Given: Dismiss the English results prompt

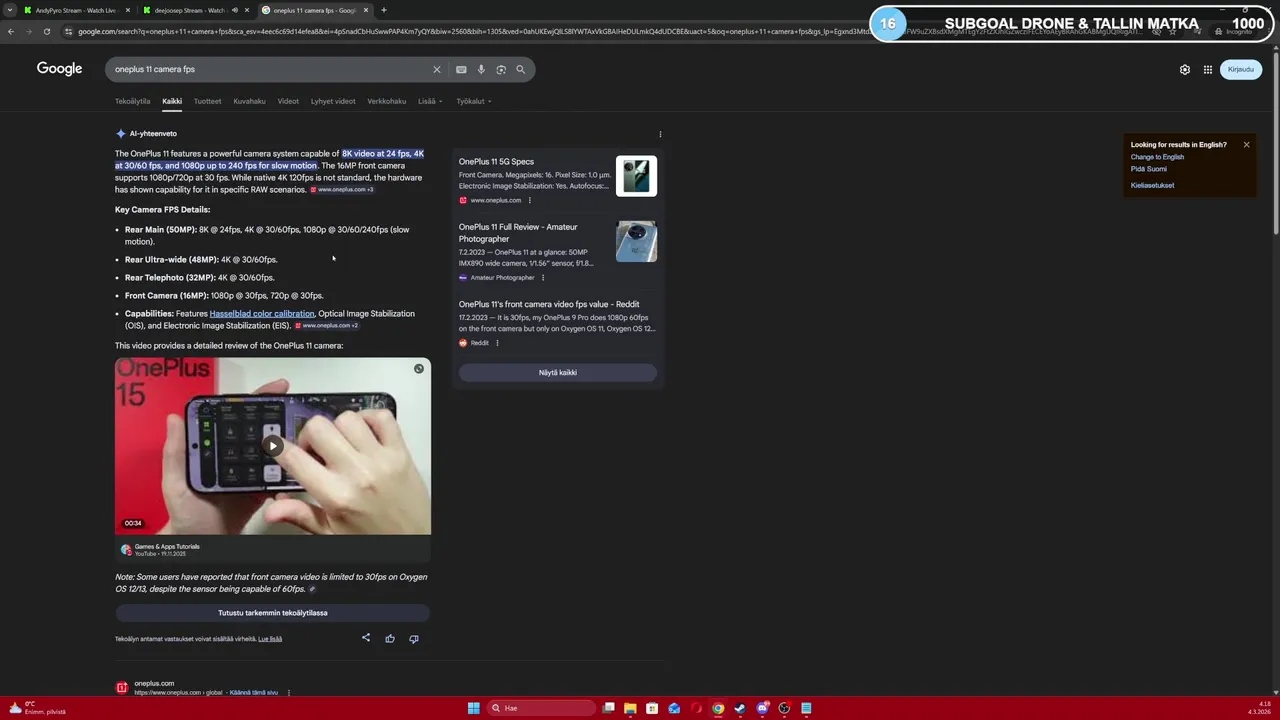Looking at the screenshot, I should (x=1246, y=145).
